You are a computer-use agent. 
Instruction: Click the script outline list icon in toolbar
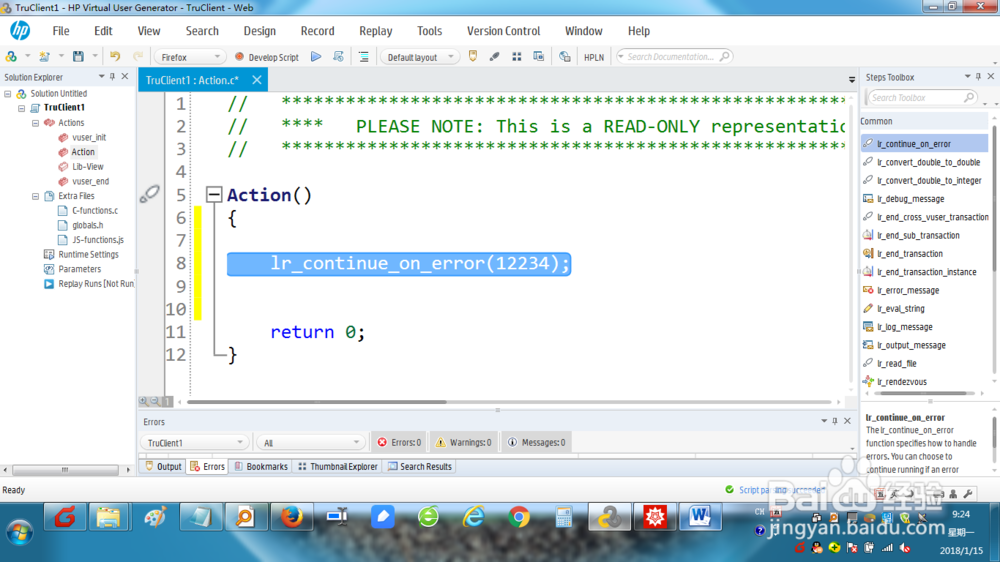(x=364, y=57)
